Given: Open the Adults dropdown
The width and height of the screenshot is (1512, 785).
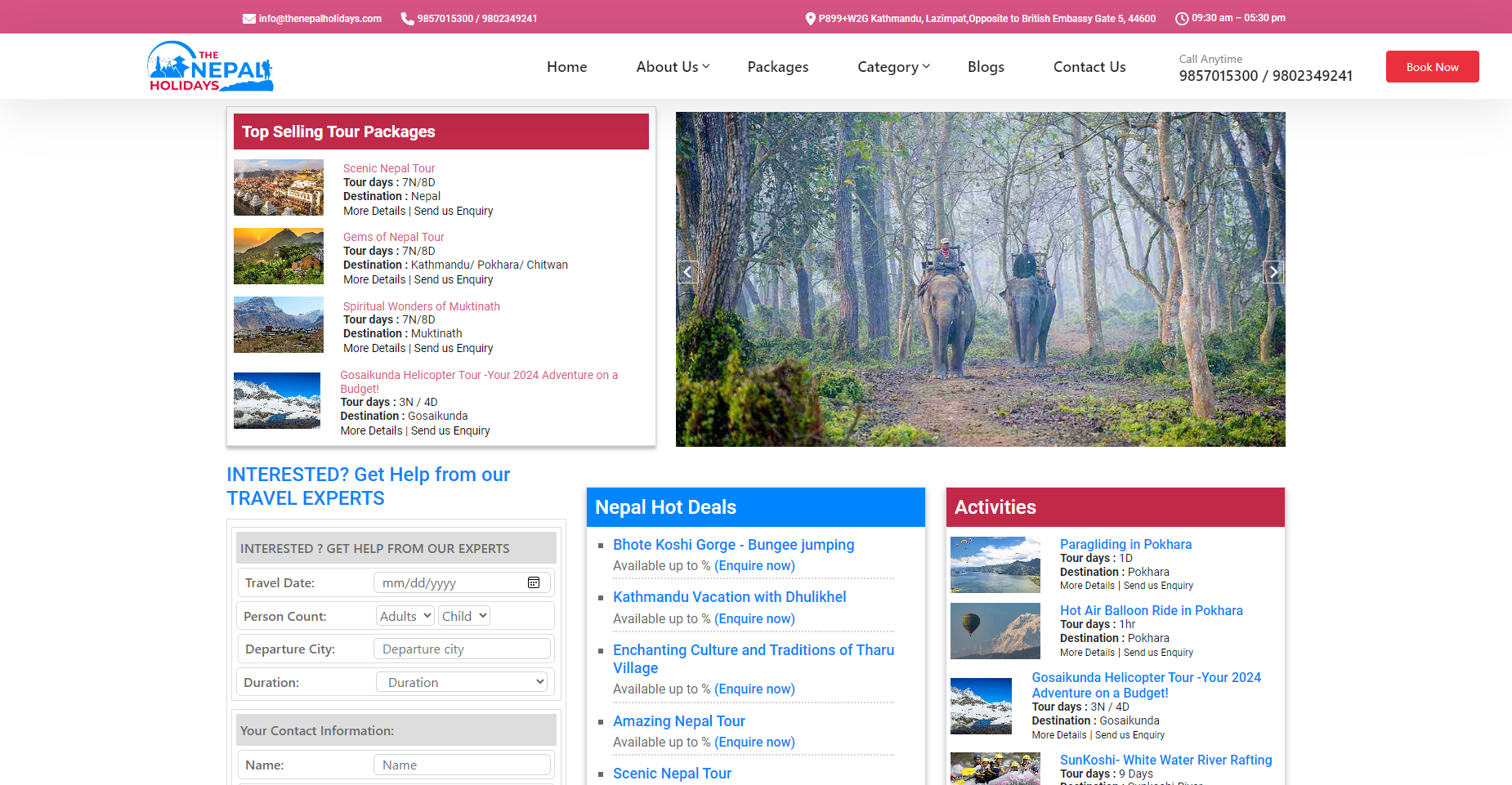Looking at the screenshot, I should click(x=405, y=616).
